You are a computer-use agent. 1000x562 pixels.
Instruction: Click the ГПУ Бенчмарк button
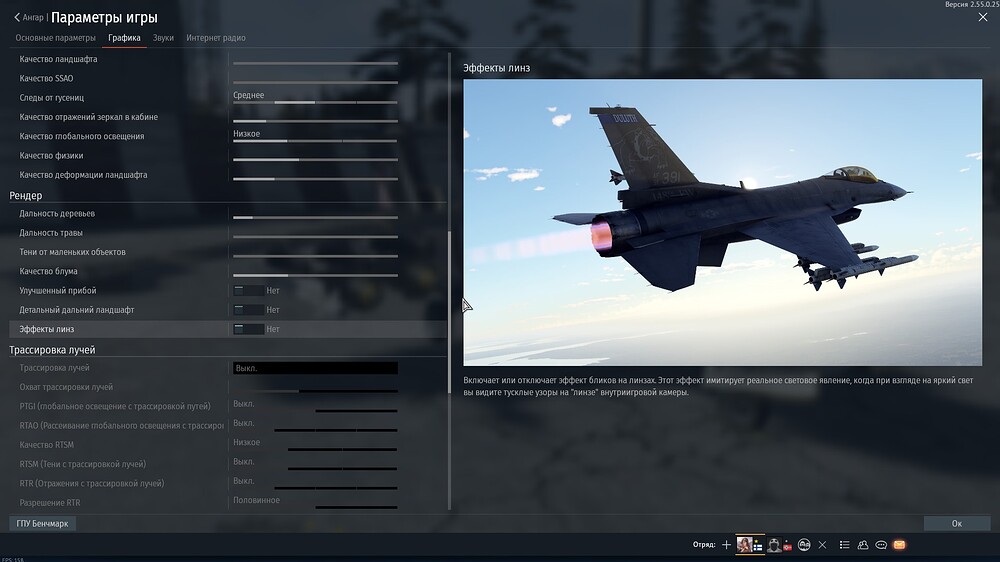(x=43, y=523)
